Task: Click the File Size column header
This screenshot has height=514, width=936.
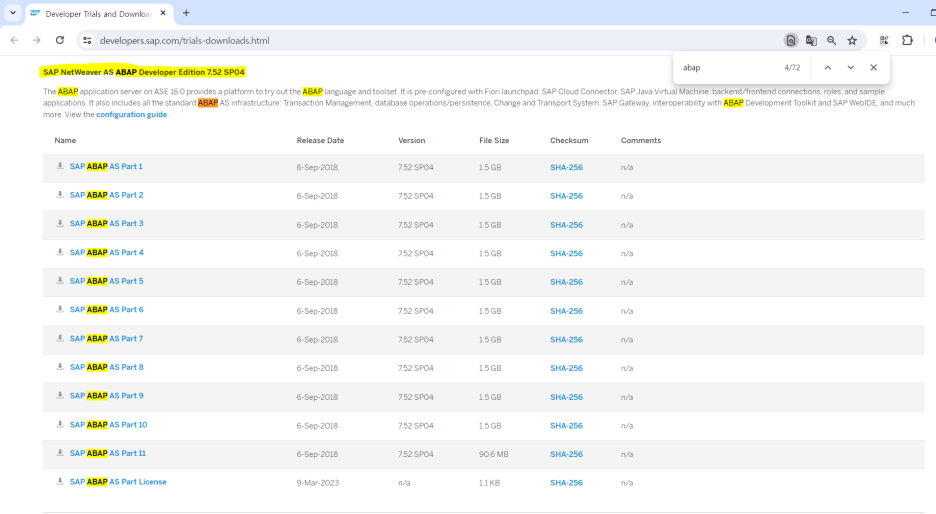Action: pyautogui.click(x=494, y=141)
